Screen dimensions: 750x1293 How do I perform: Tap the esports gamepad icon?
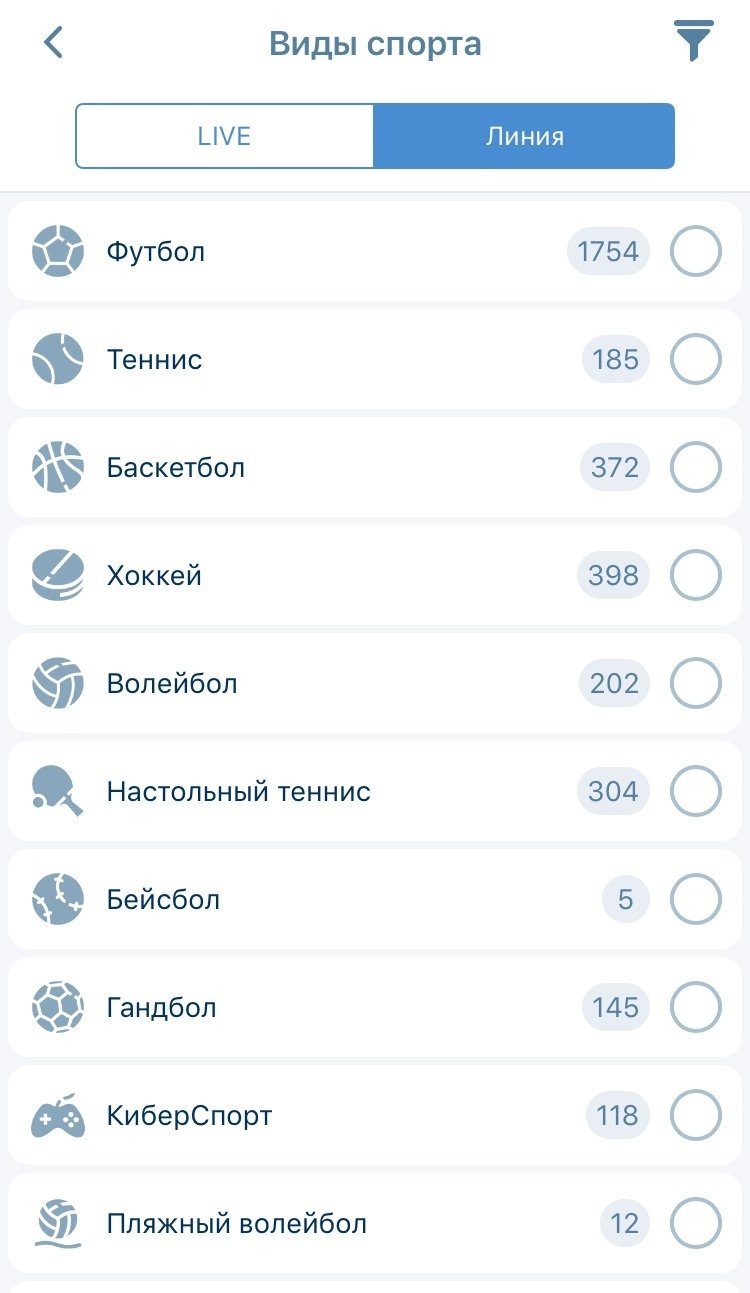pos(57,1115)
